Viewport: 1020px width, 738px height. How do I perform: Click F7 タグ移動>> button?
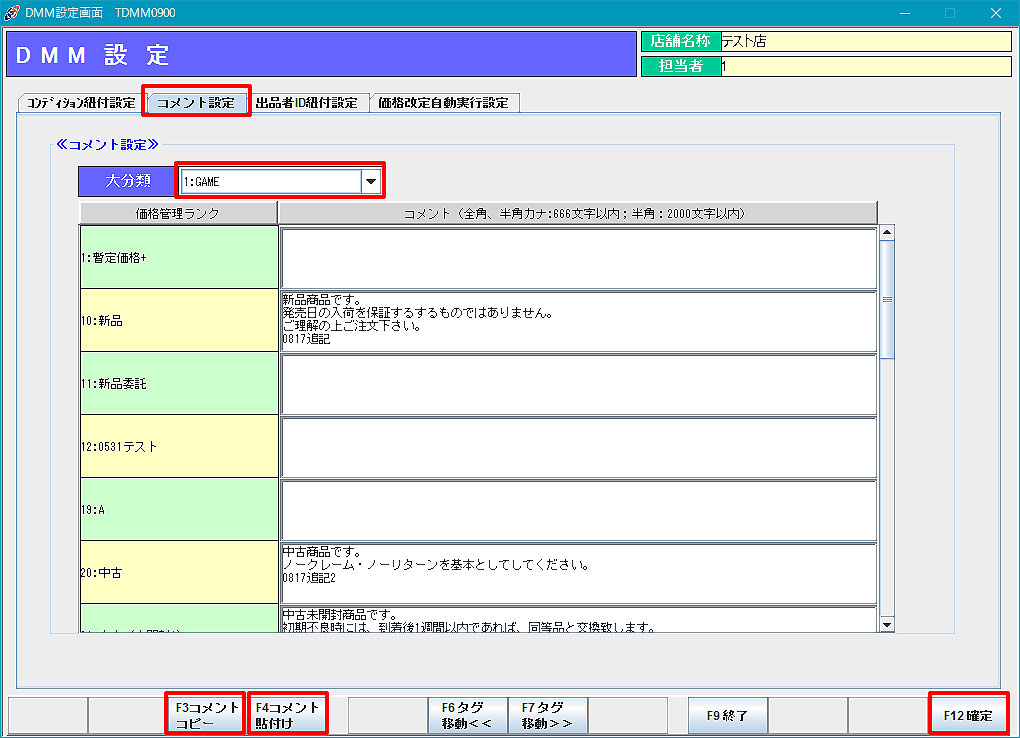click(x=547, y=715)
